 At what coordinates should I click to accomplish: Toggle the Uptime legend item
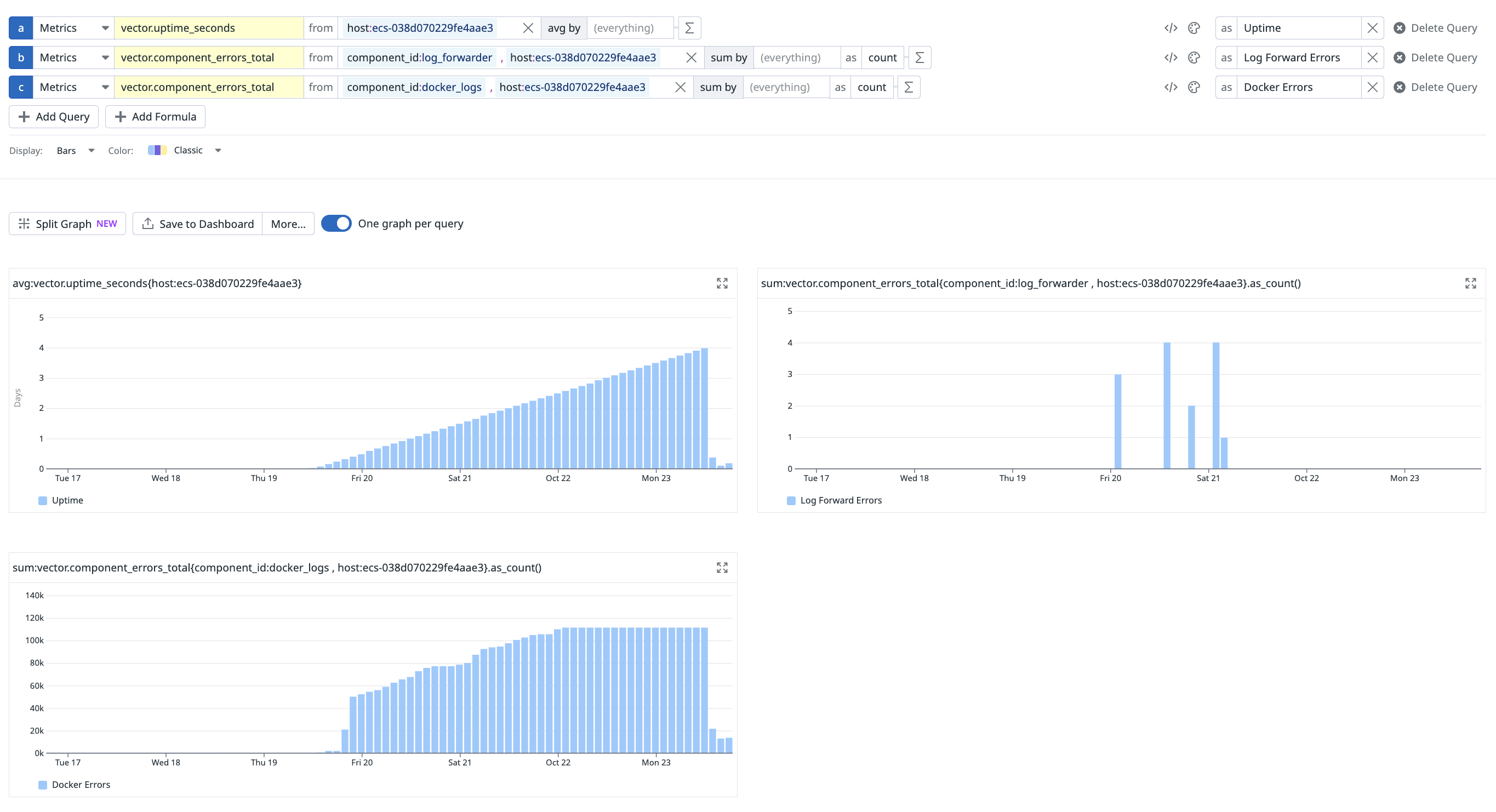click(61, 500)
